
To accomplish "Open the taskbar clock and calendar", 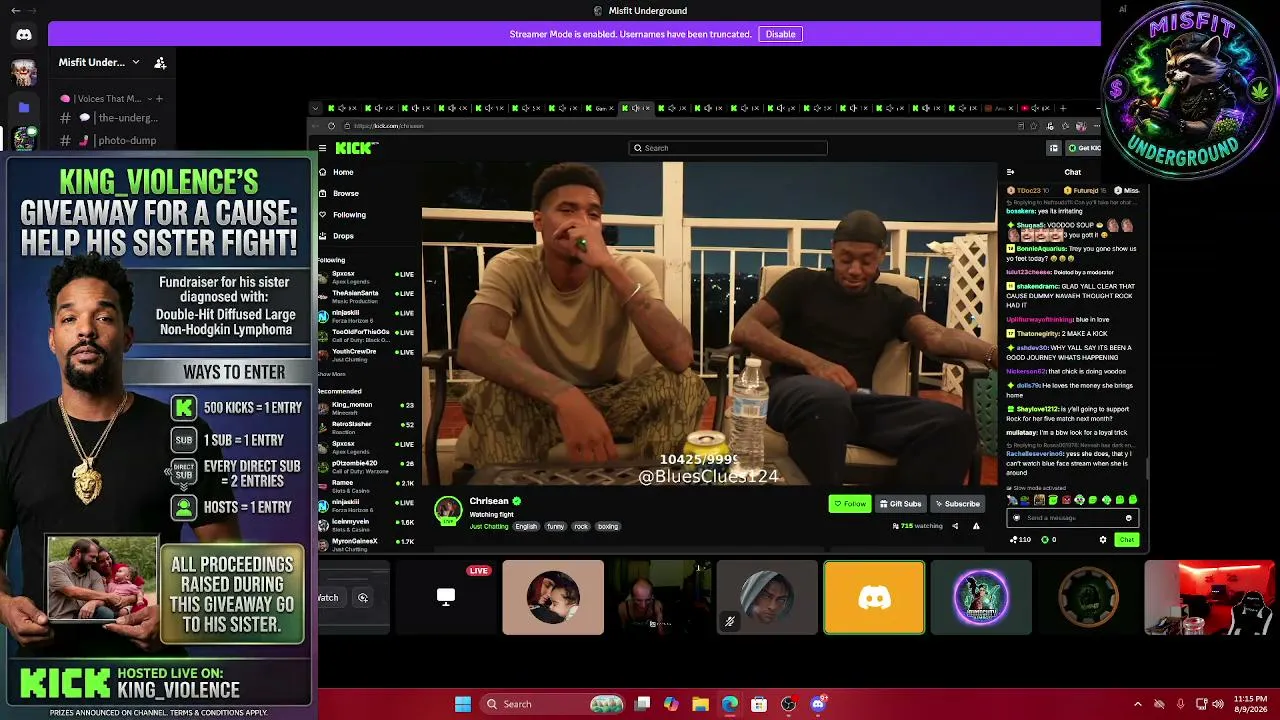I will click(1250, 704).
